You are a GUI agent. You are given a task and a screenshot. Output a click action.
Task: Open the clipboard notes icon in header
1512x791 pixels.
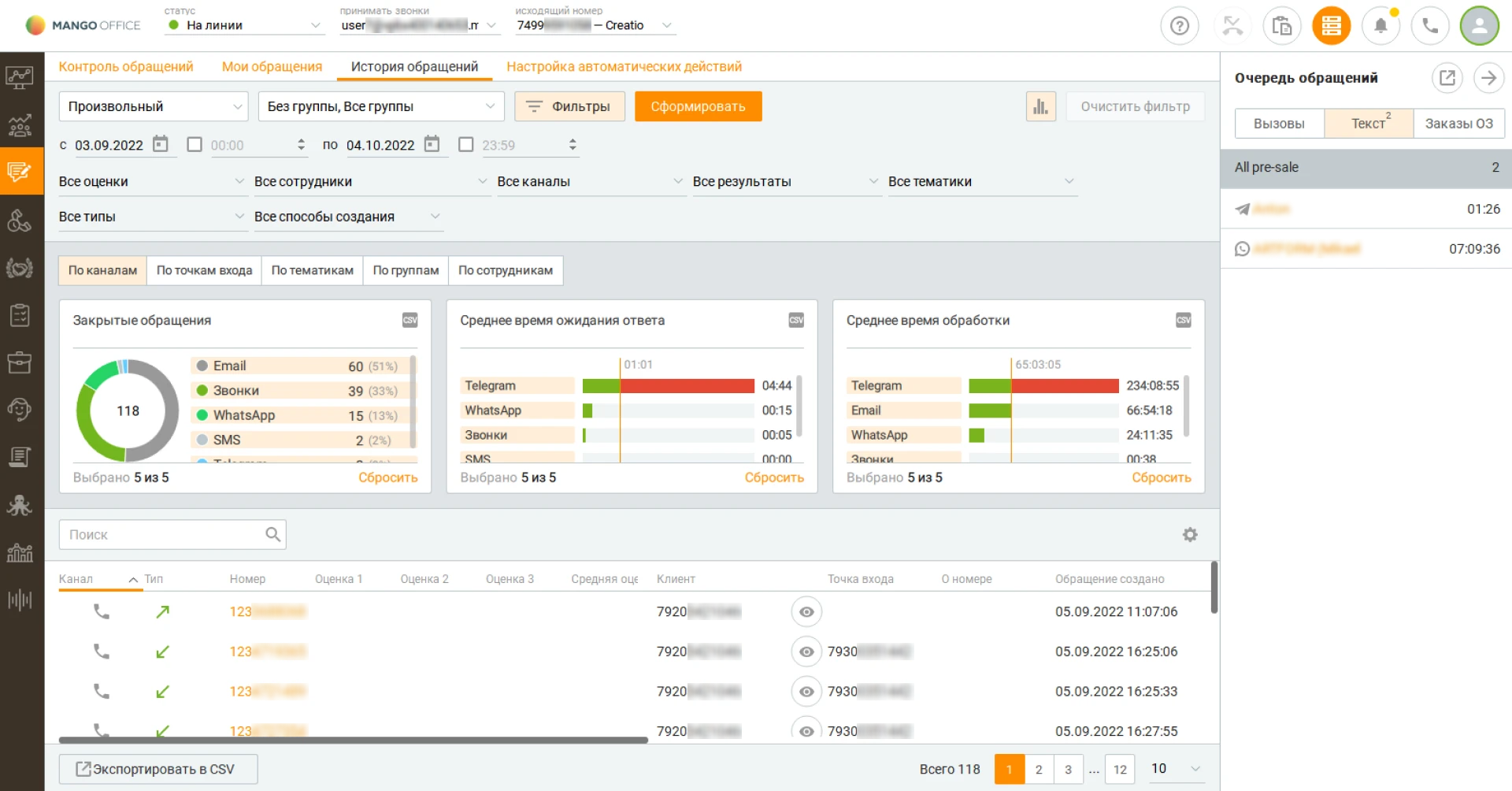click(1281, 26)
